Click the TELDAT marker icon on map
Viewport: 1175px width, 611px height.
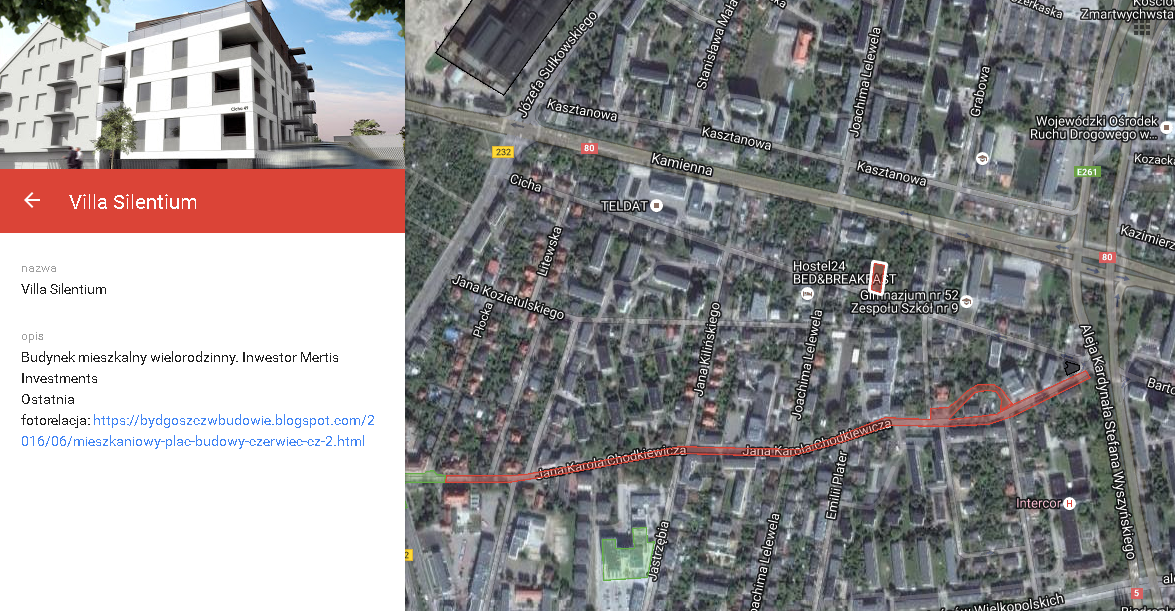(656, 205)
